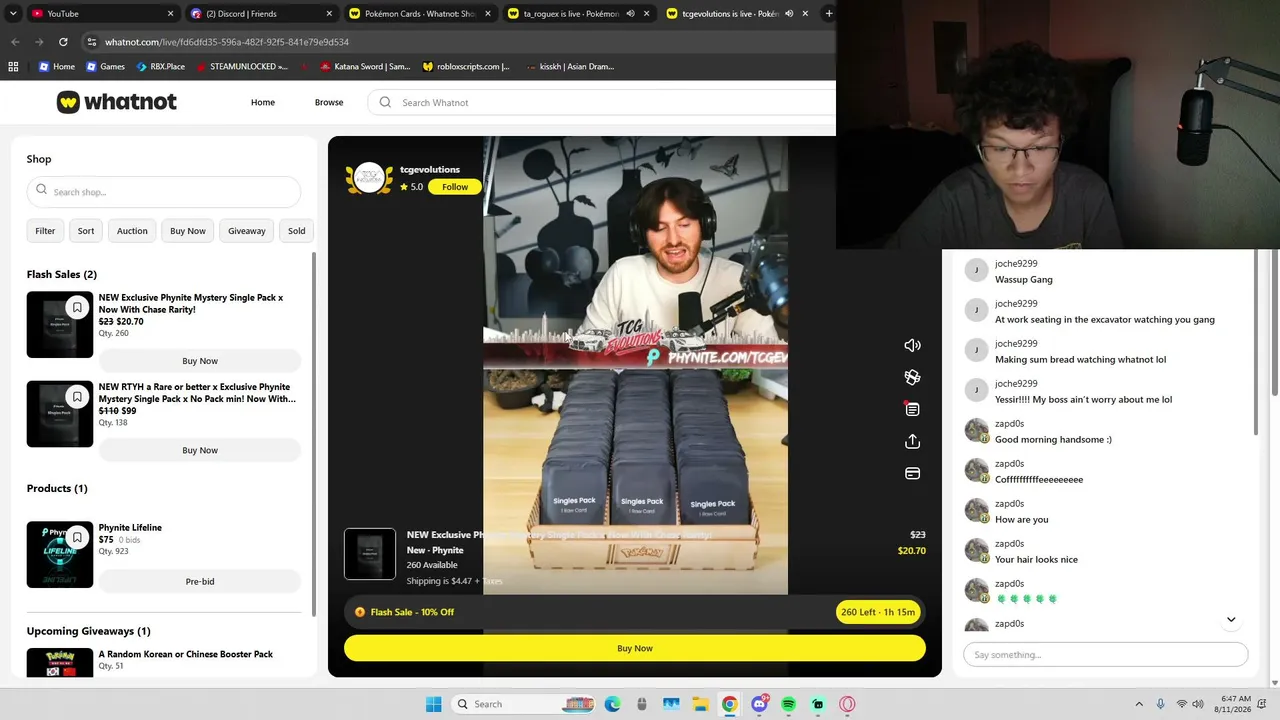Open the Wi-Fi and volume quick settings

[x=1192, y=704]
